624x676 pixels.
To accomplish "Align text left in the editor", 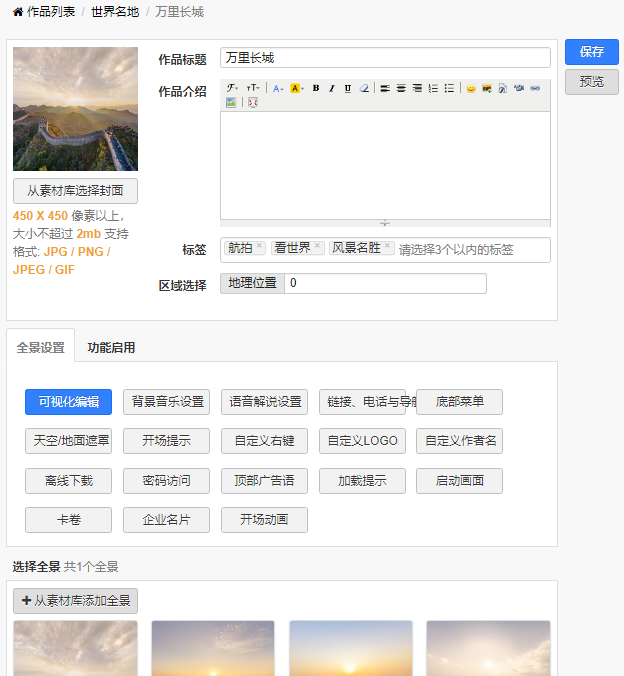I will [385, 88].
